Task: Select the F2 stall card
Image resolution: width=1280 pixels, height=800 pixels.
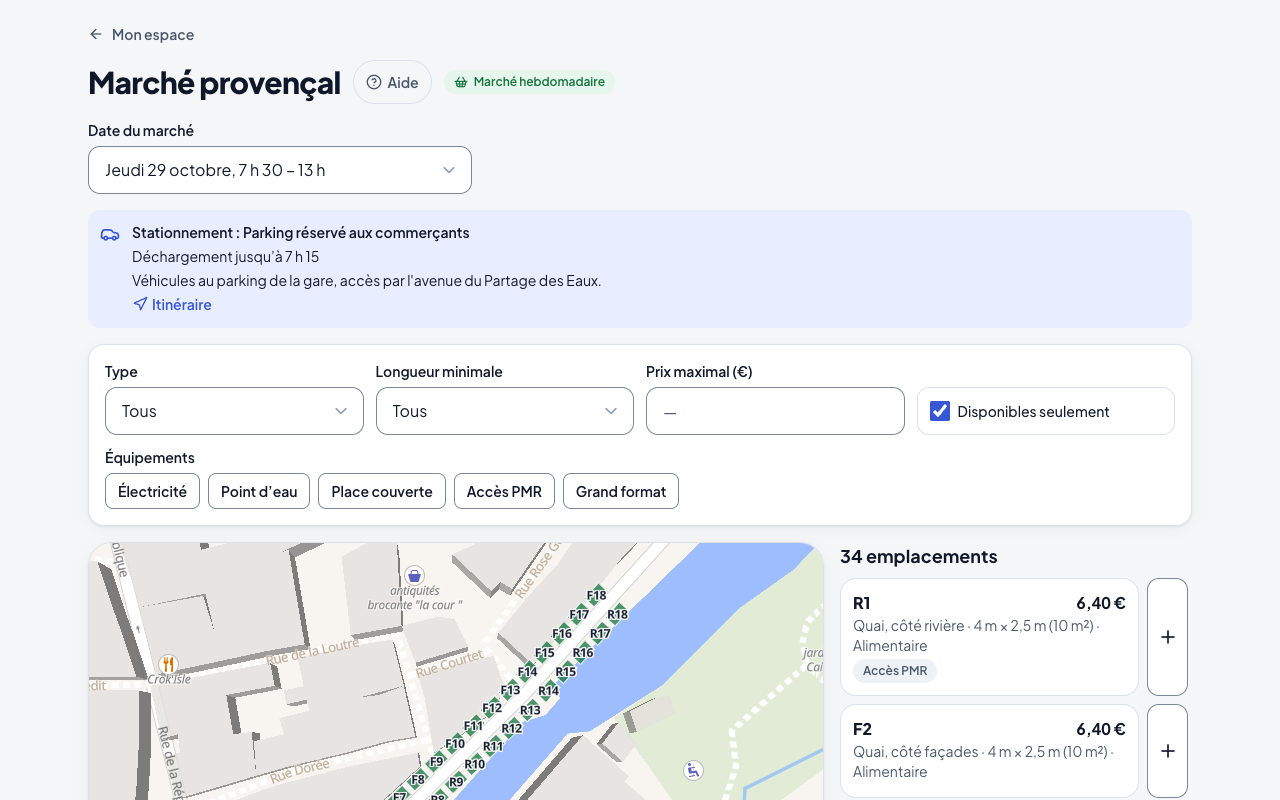Action: tap(989, 751)
